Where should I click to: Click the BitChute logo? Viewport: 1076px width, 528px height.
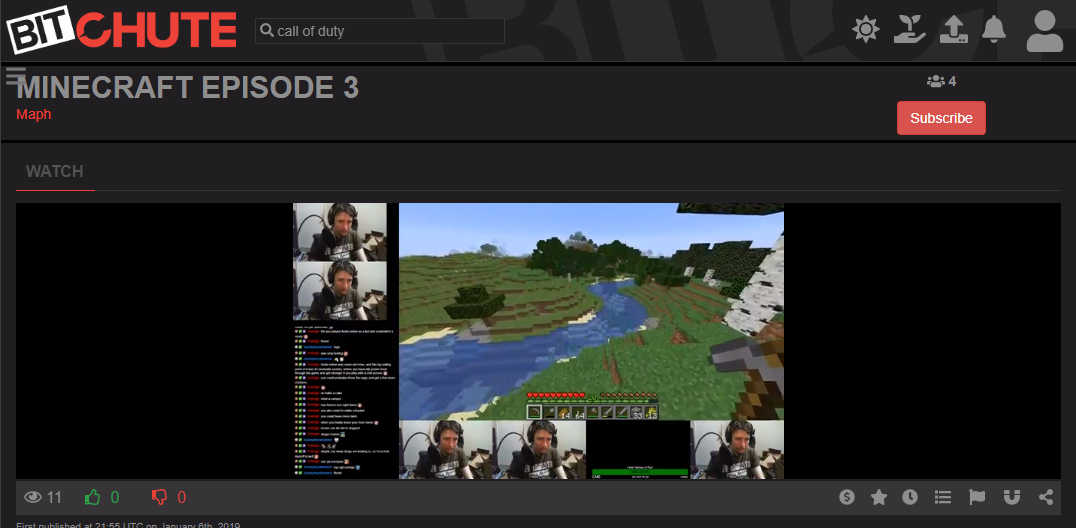(121, 30)
